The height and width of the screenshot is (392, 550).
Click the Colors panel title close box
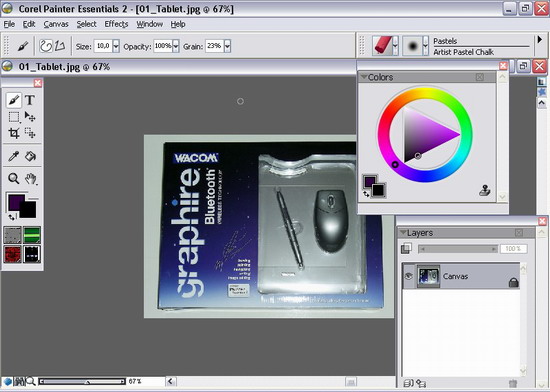pos(480,77)
